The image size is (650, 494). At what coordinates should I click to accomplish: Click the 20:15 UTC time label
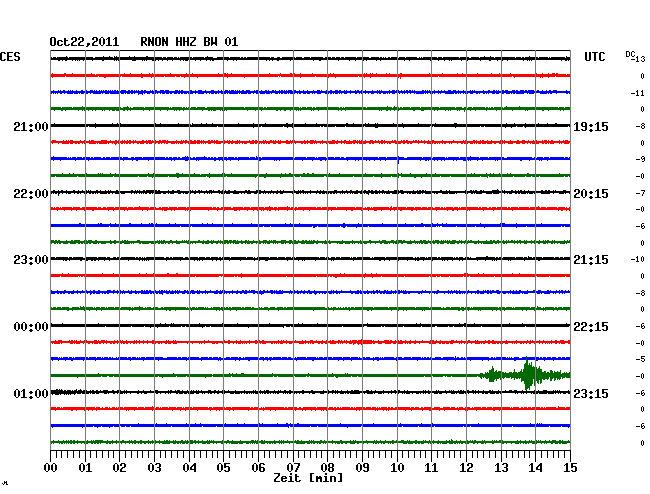[x=591, y=194]
